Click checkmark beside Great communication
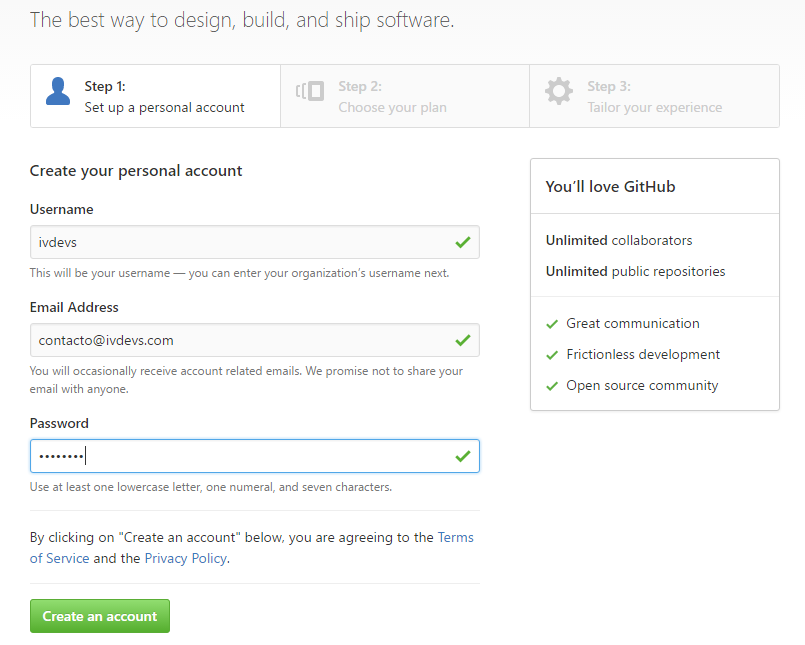The image size is (805, 645). [x=552, y=324]
